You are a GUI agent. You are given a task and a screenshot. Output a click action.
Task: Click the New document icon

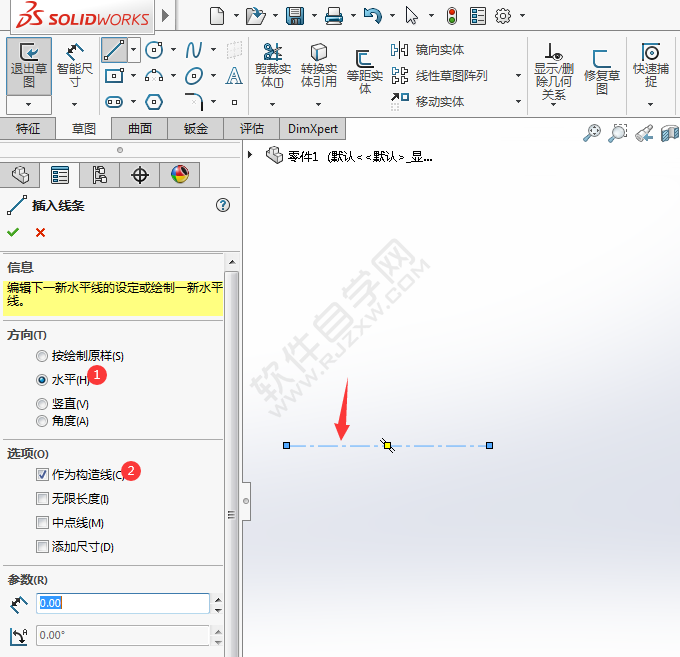217,16
